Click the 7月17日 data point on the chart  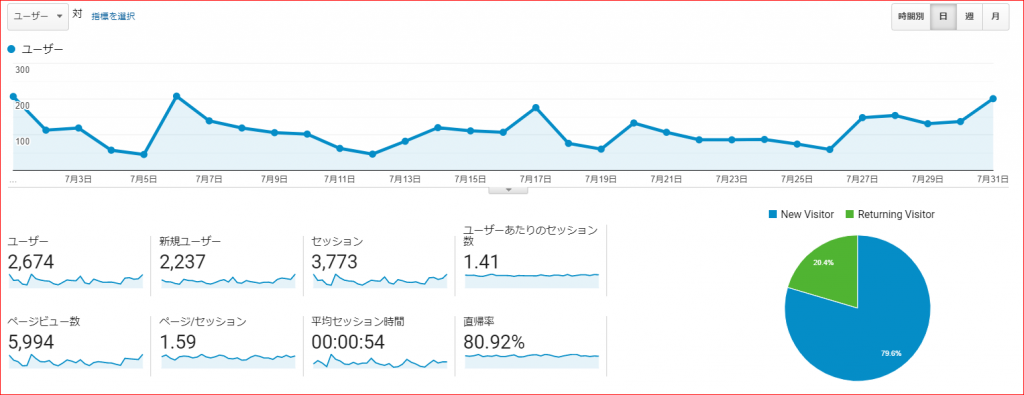pyautogui.click(x=536, y=107)
